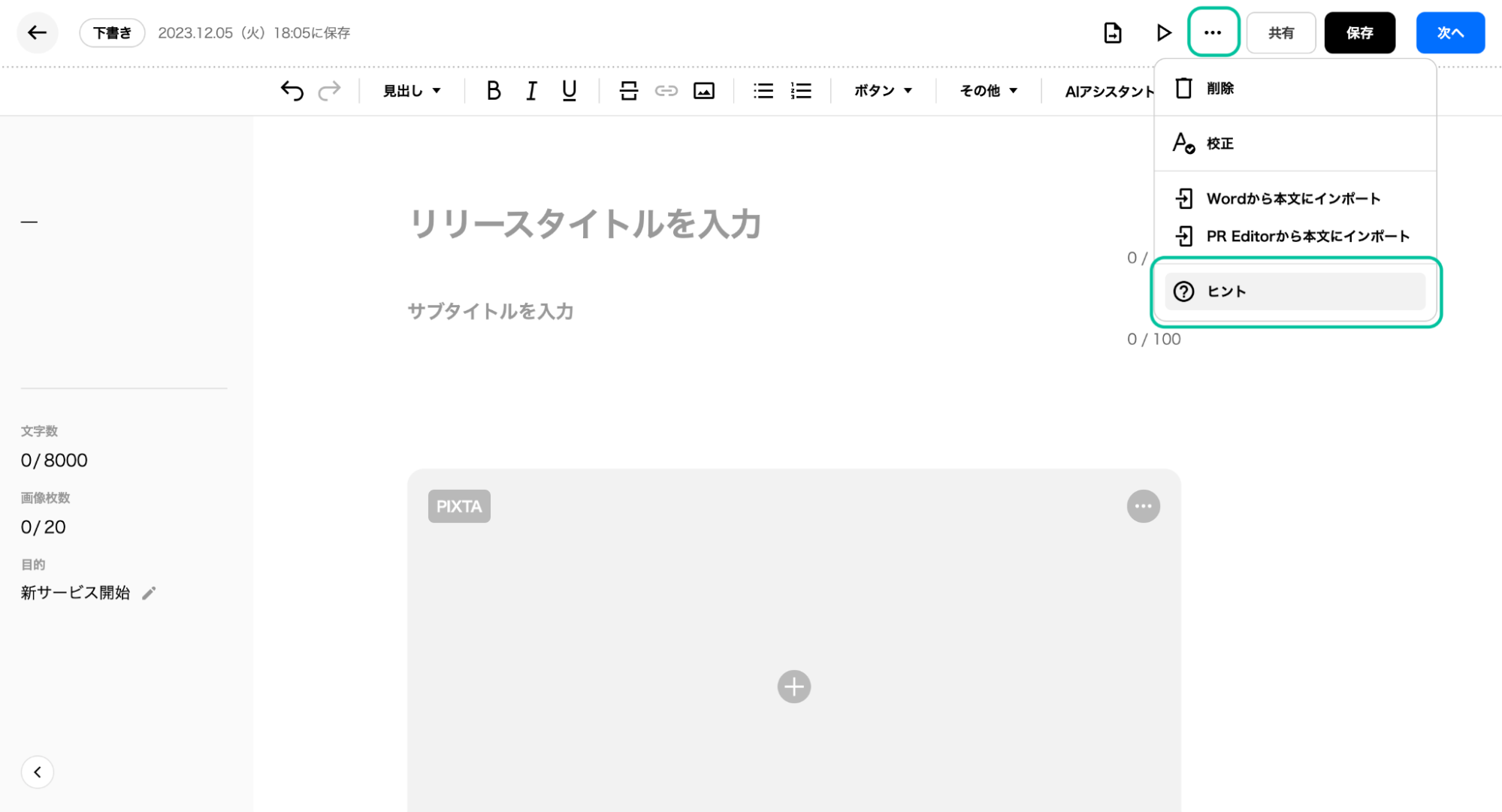Image resolution: width=1502 pixels, height=812 pixels.
Task: Select Wordから本文にインポート
Action: (x=1295, y=198)
